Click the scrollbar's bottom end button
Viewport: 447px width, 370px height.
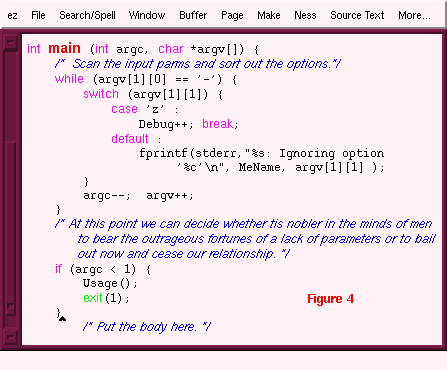point(10,338)
